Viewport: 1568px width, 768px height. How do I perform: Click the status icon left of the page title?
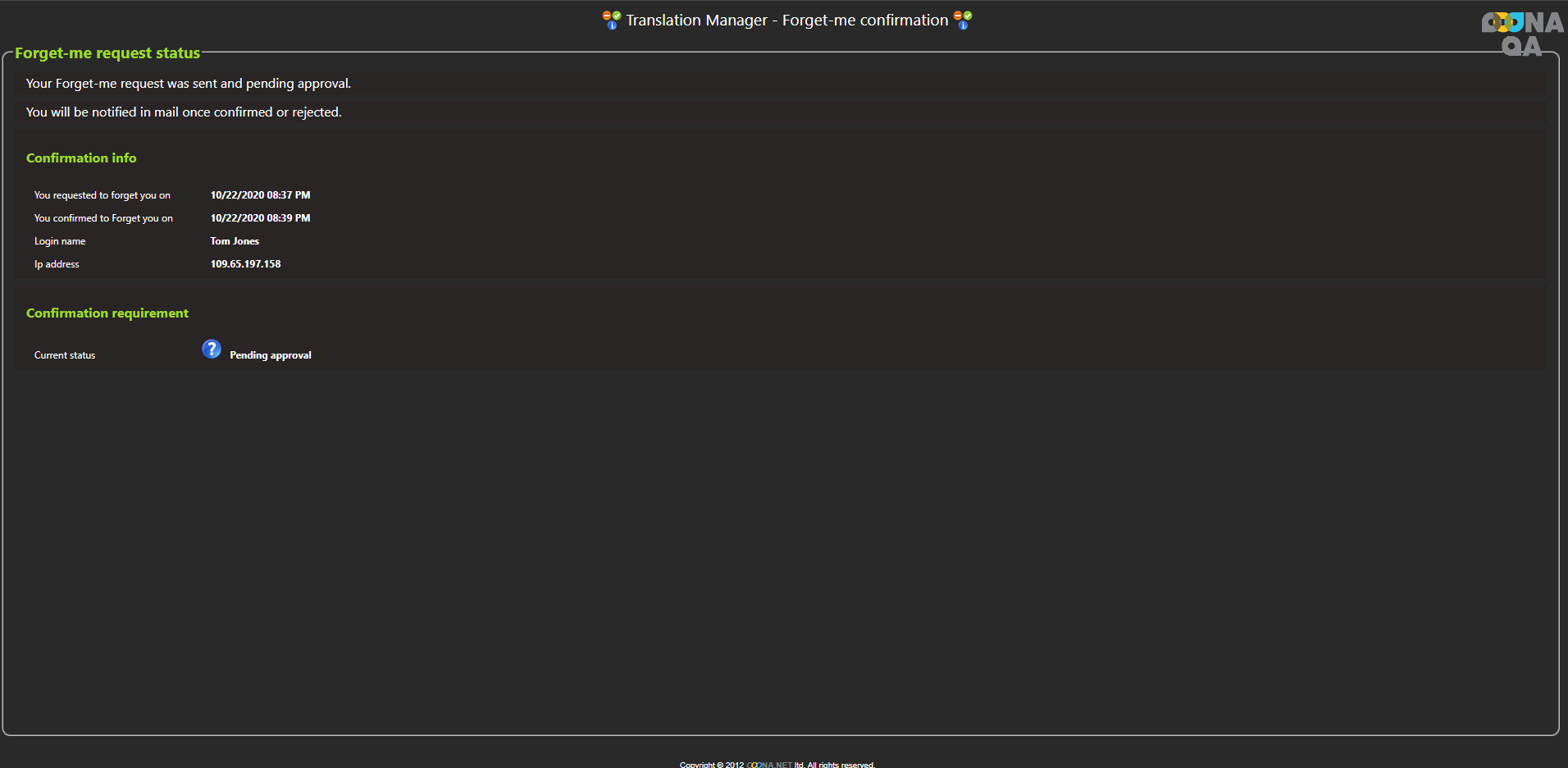[612, 20]
